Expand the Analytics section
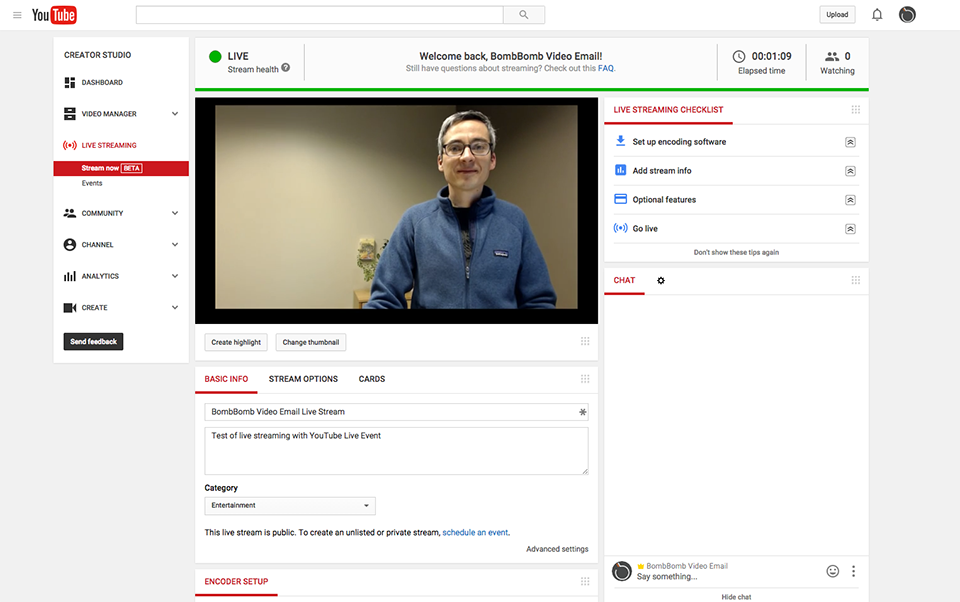Screen dimensions: 960x602 click(175, 276)
